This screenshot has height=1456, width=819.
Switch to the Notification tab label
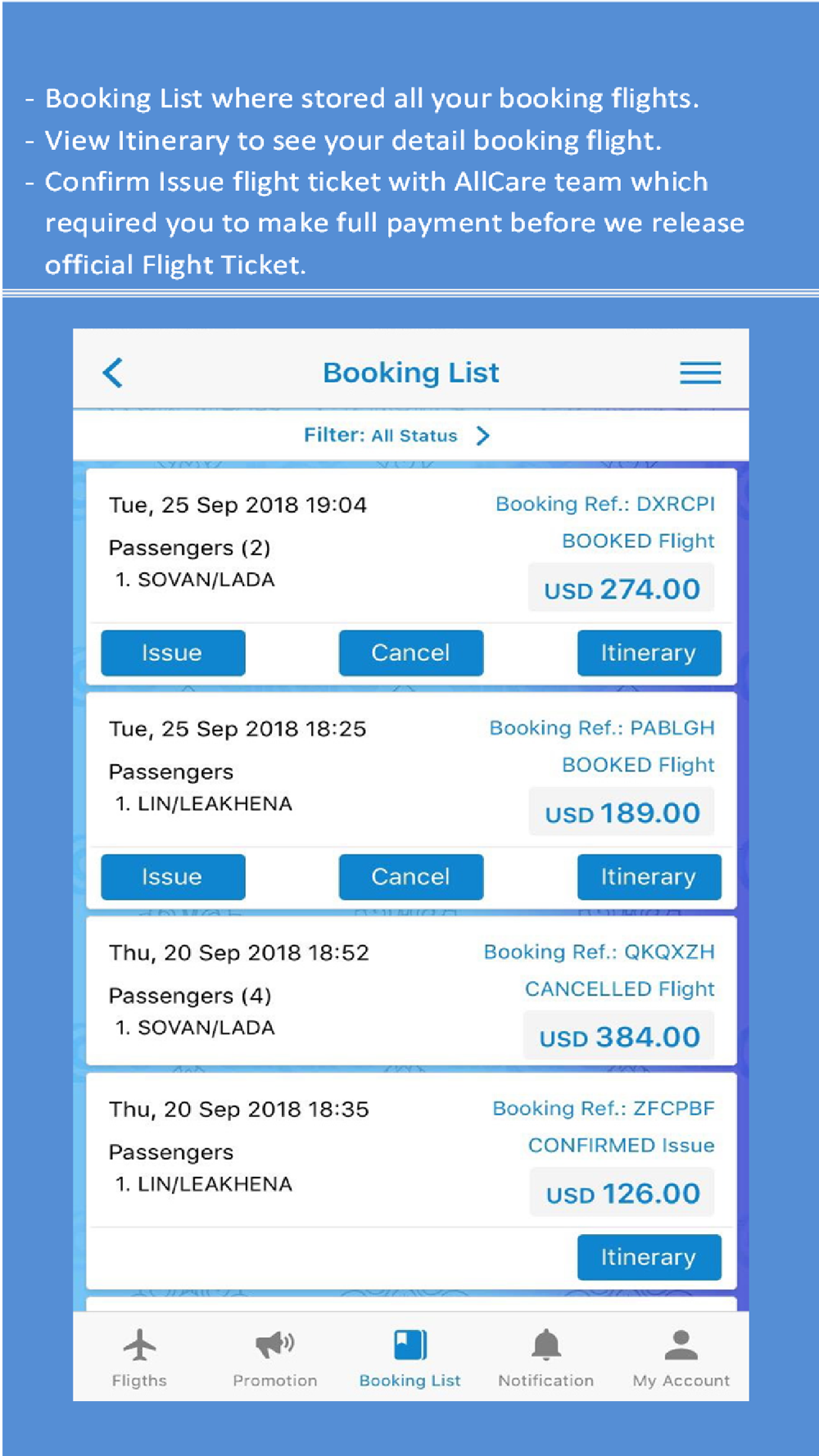pyautogui.click(x=546, y=1381)
